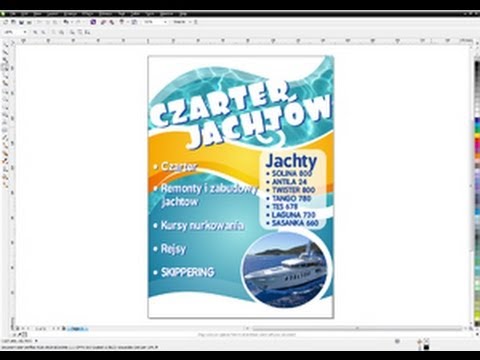This screenshot has width=480, height=360.
Task: Select the 'SKIPPERING' bullet text
Action: tap(188, 272)
